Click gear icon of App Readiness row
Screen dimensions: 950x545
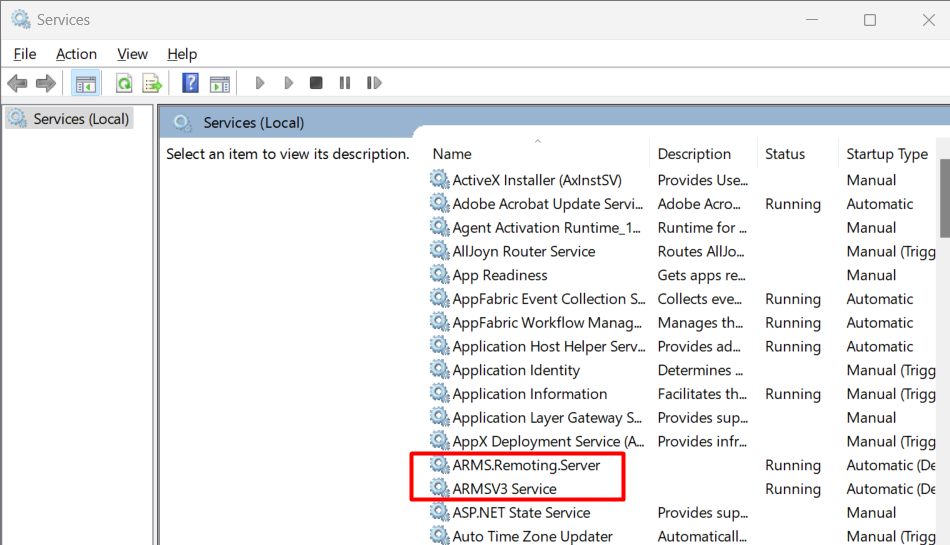tap(439, 274)
